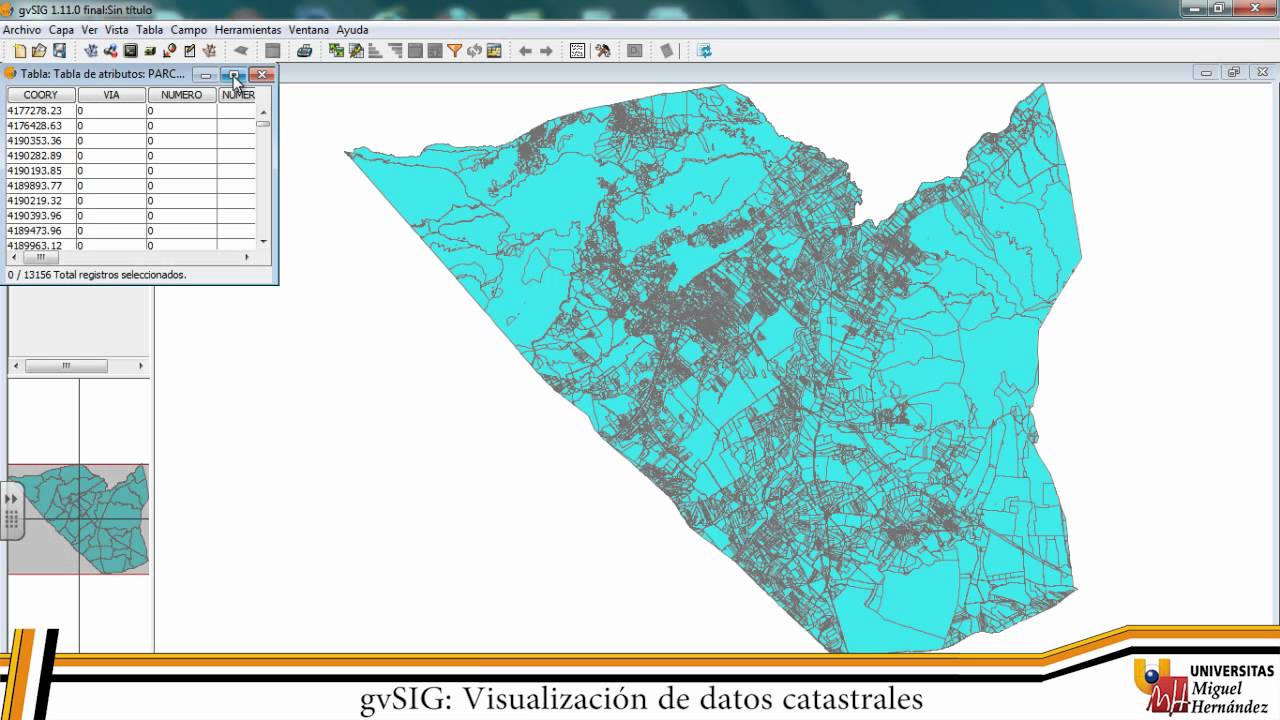Minimize the map view window
Image resolution: width=1280 pixels, height=720 pixels.
(x=1206, y=72)
